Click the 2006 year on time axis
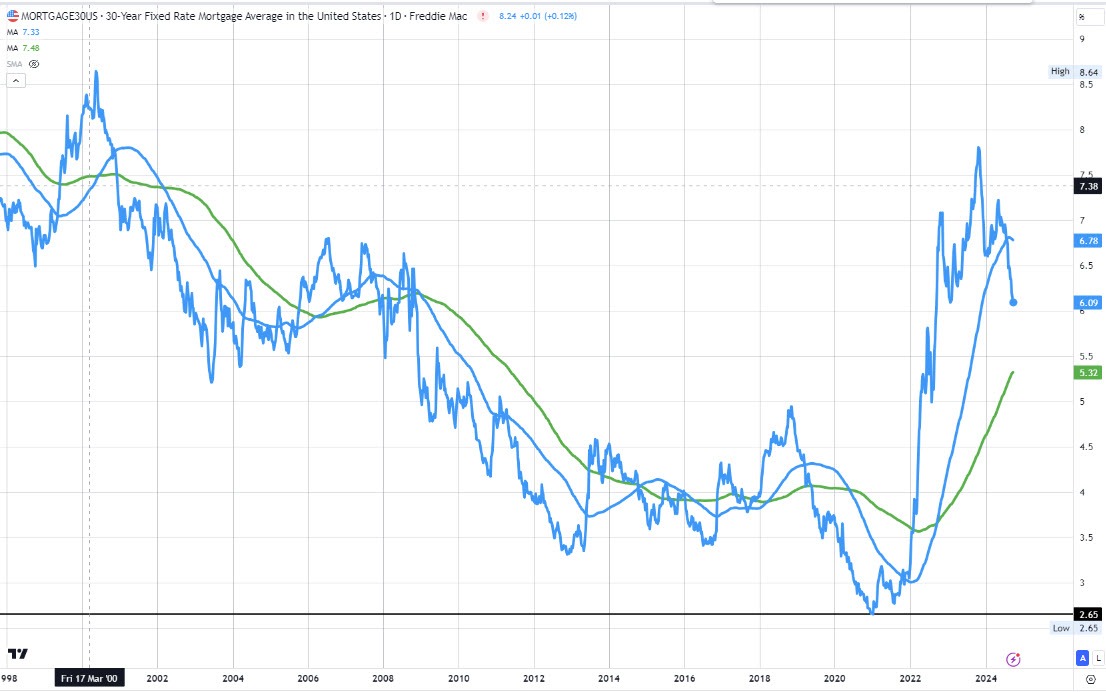Image resolution: width=1106 pixels, height=692 pixels. coord(308,679)
